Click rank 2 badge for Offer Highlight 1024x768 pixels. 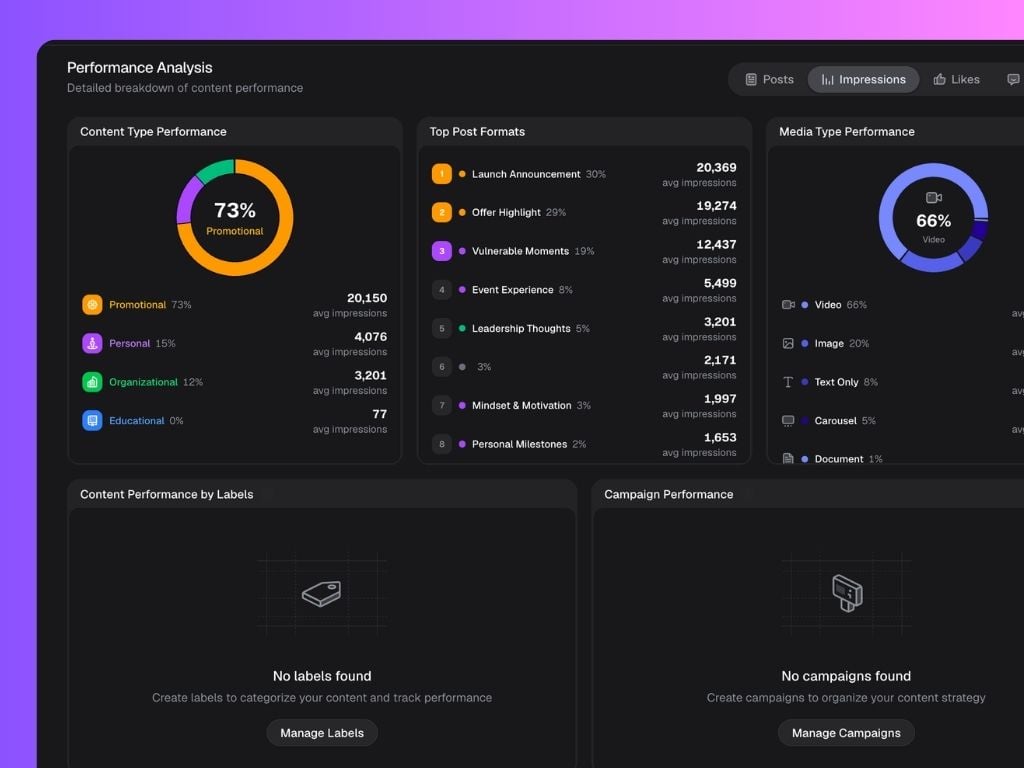pos(441,213)
